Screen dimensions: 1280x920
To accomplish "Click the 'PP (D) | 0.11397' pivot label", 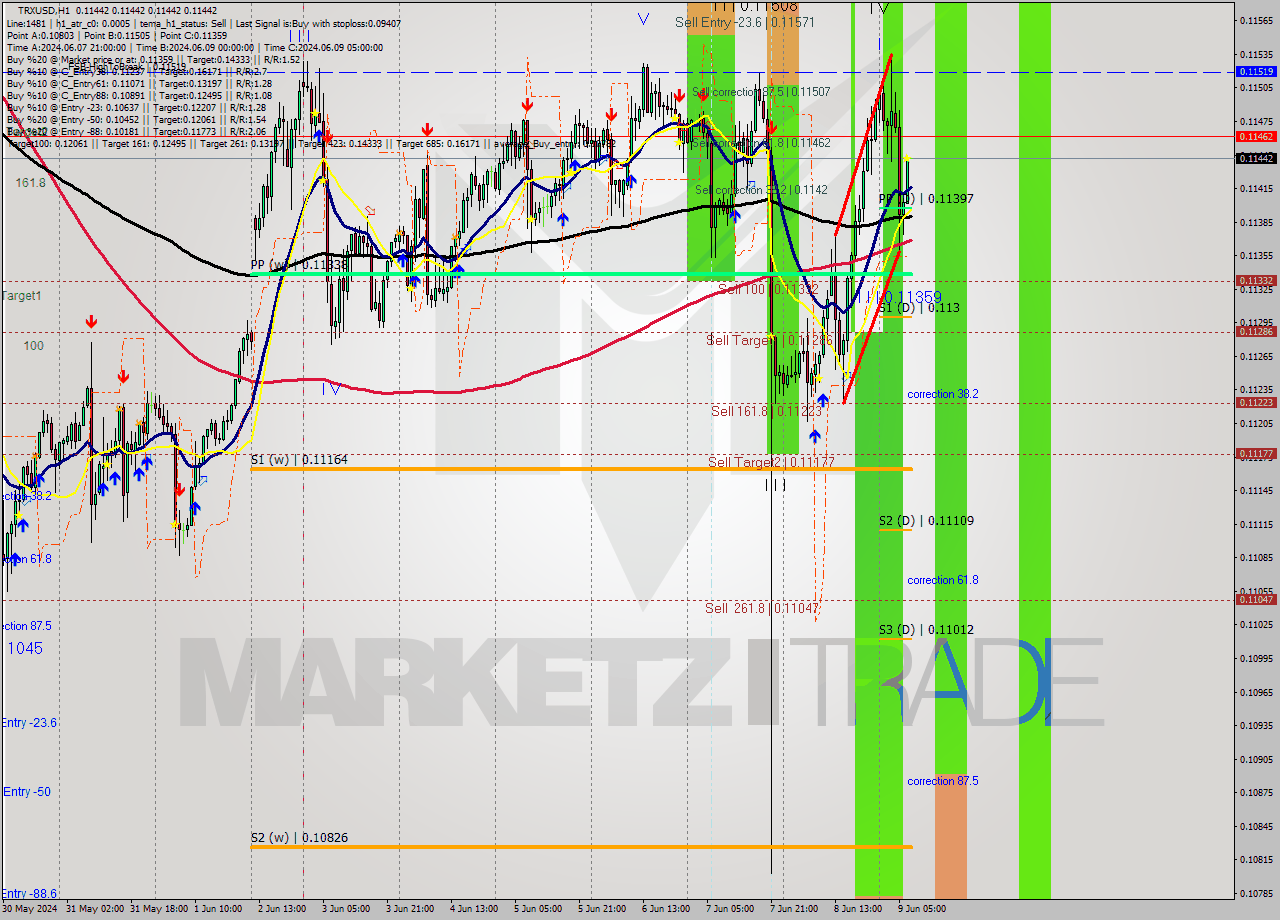I will [x=926, y=199].
